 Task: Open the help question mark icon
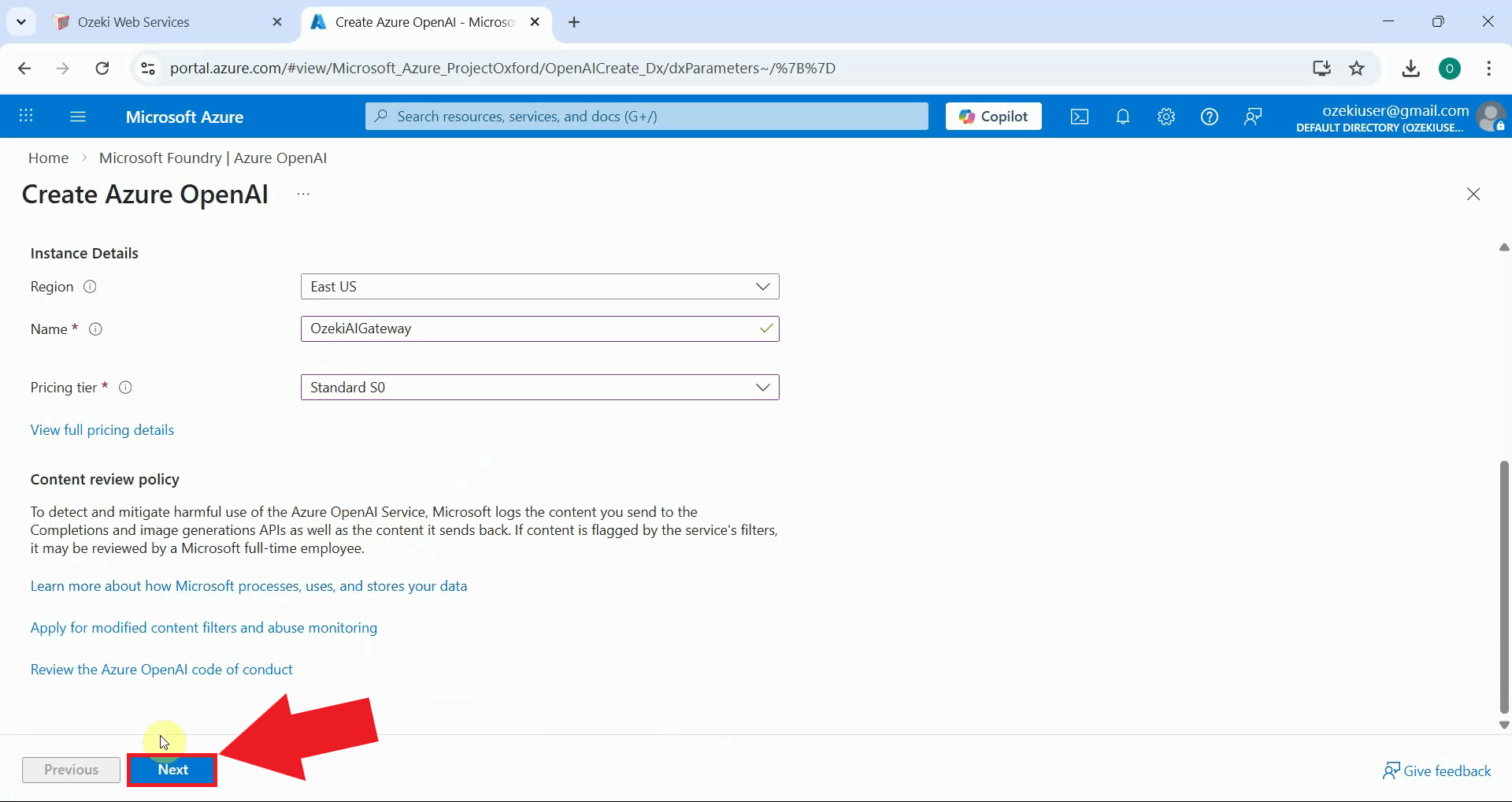pyautogui.click(x=1209, y=117)
